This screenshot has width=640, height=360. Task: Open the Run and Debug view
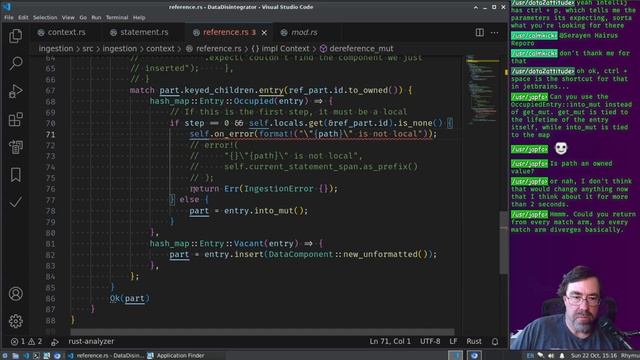16,91
